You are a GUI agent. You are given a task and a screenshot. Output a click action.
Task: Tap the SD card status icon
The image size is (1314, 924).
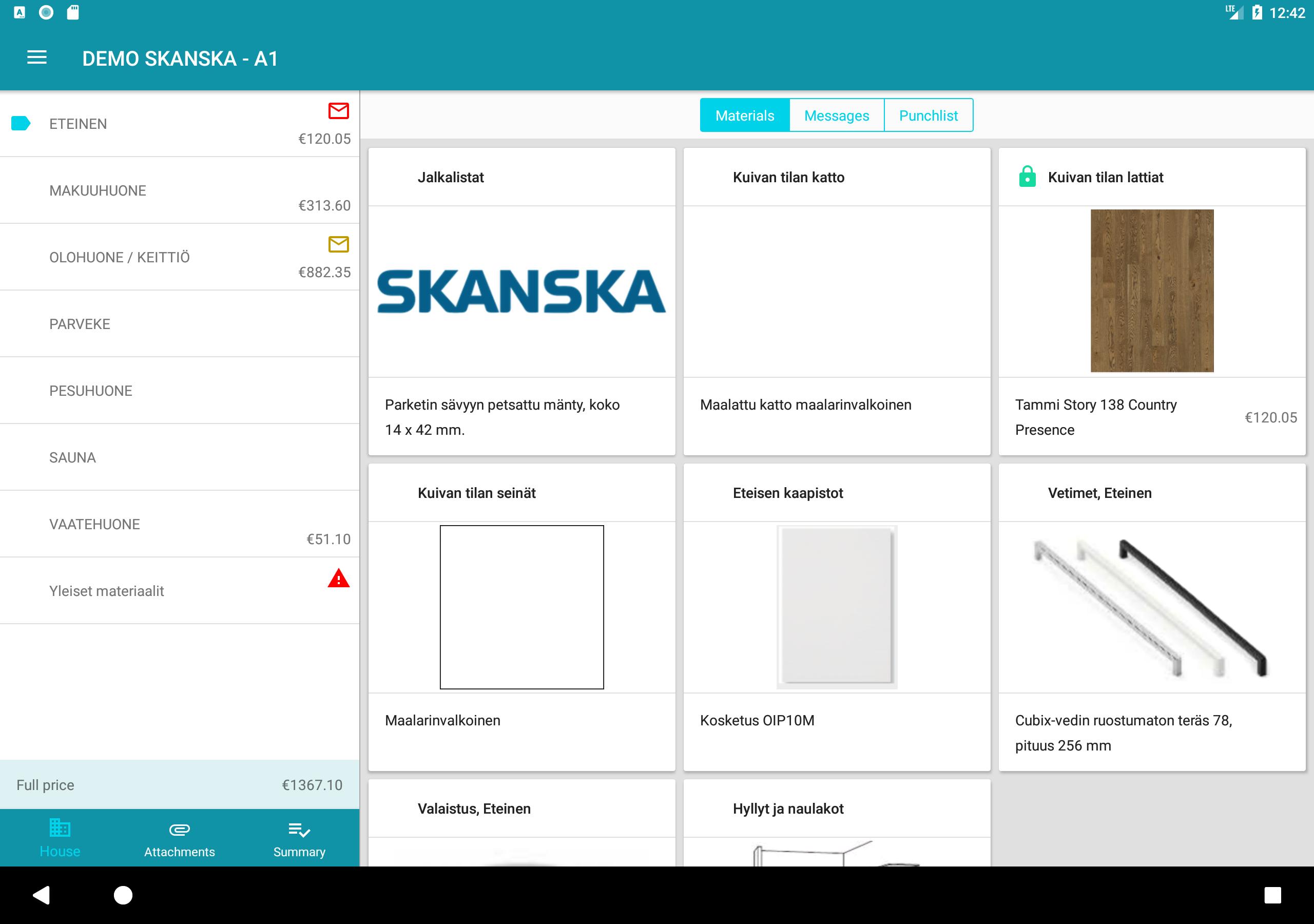click(x=73, y=12)
